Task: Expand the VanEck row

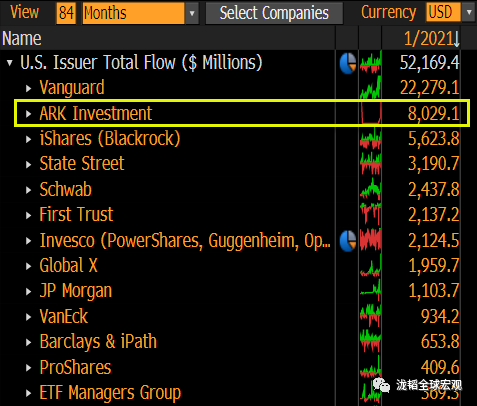Action: tap(29, 317)
